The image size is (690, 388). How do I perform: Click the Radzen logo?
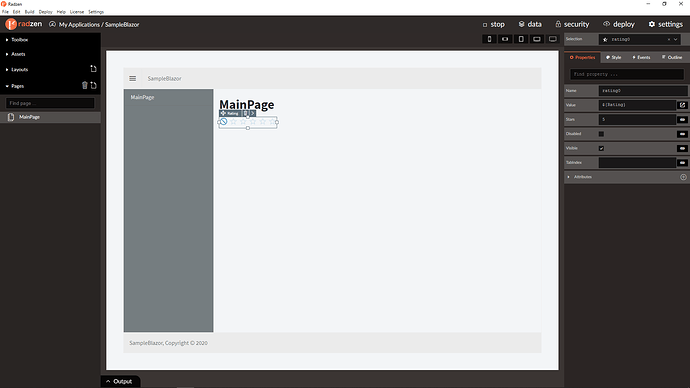point(23,24)
